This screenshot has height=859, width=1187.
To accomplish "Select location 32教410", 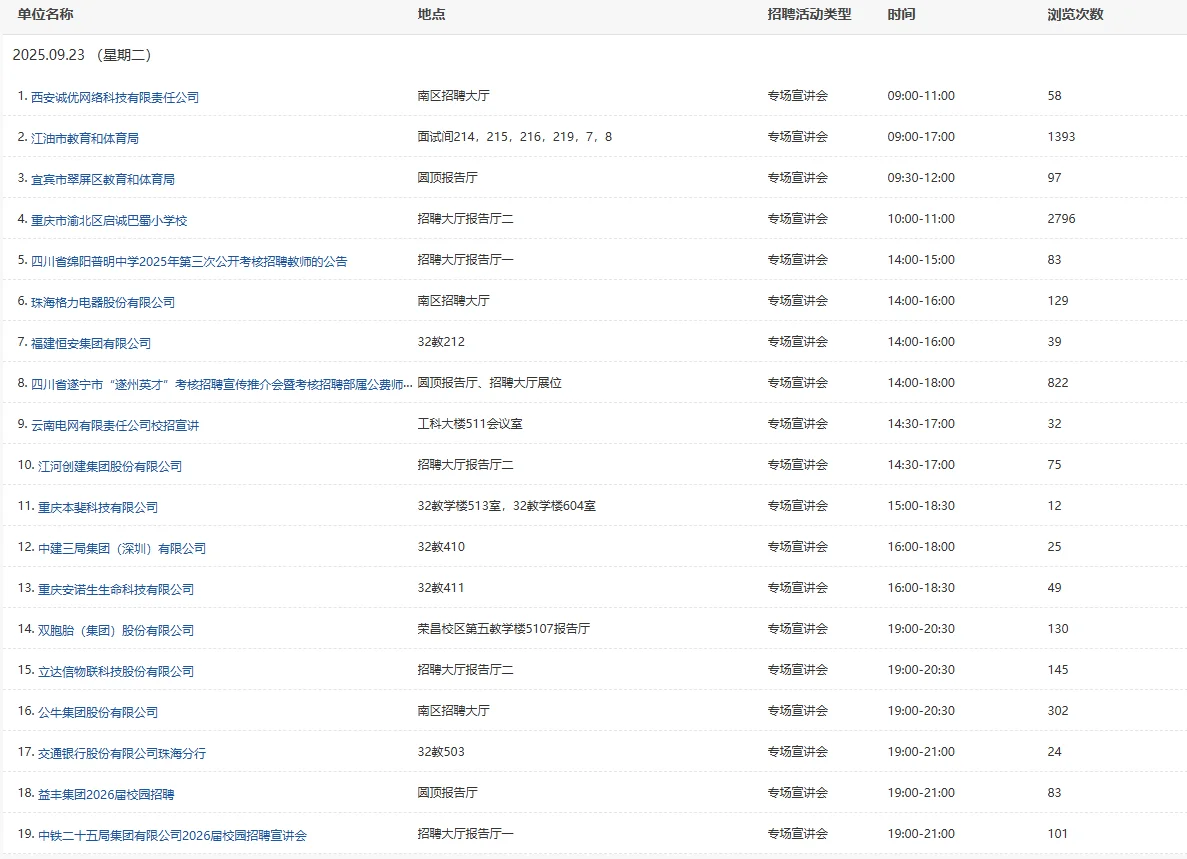I will point(441,546).
